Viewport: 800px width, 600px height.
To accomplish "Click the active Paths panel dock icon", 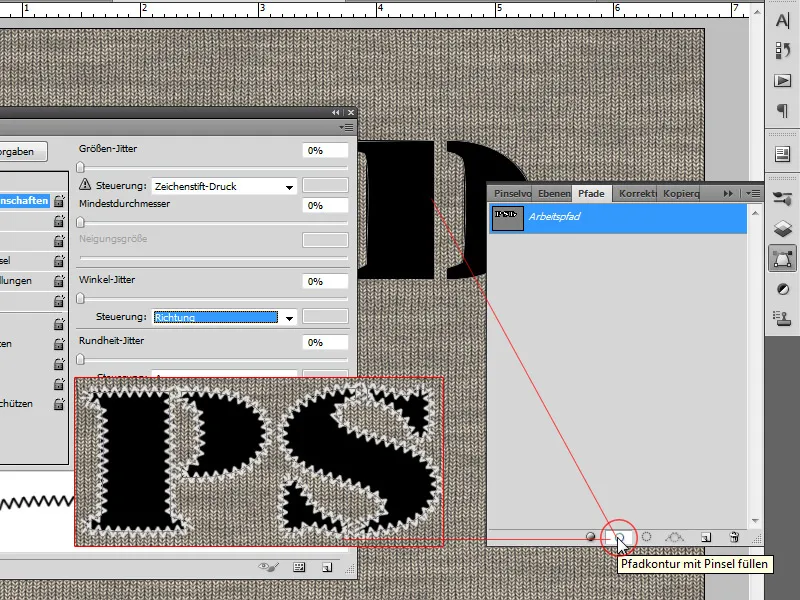I will pos(782,259).
